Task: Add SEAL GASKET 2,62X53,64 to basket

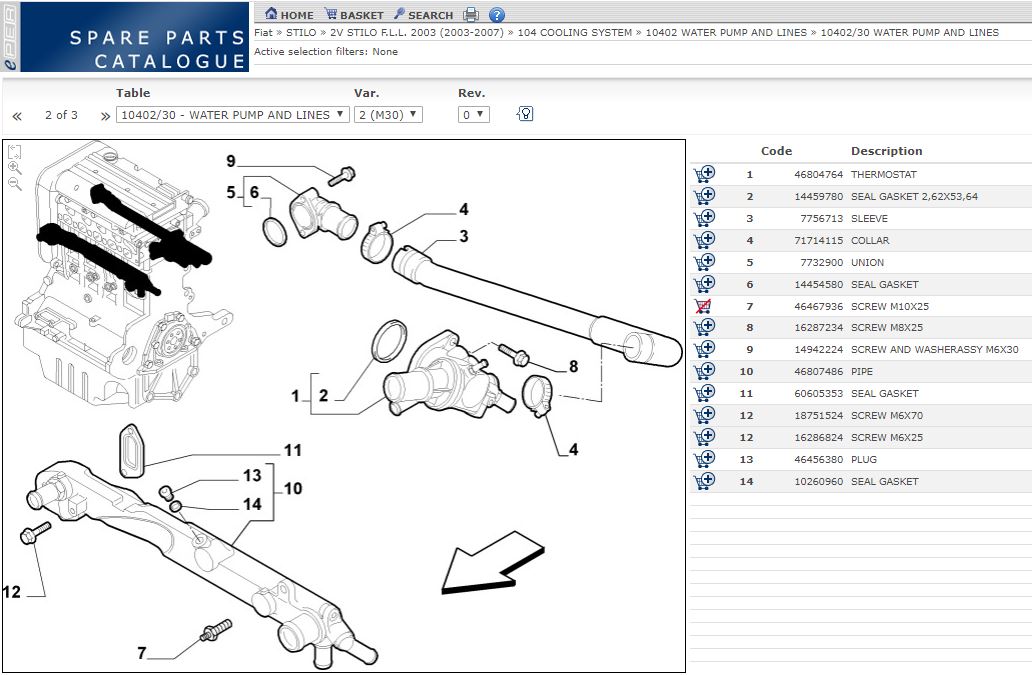Action: coord(704,196)
